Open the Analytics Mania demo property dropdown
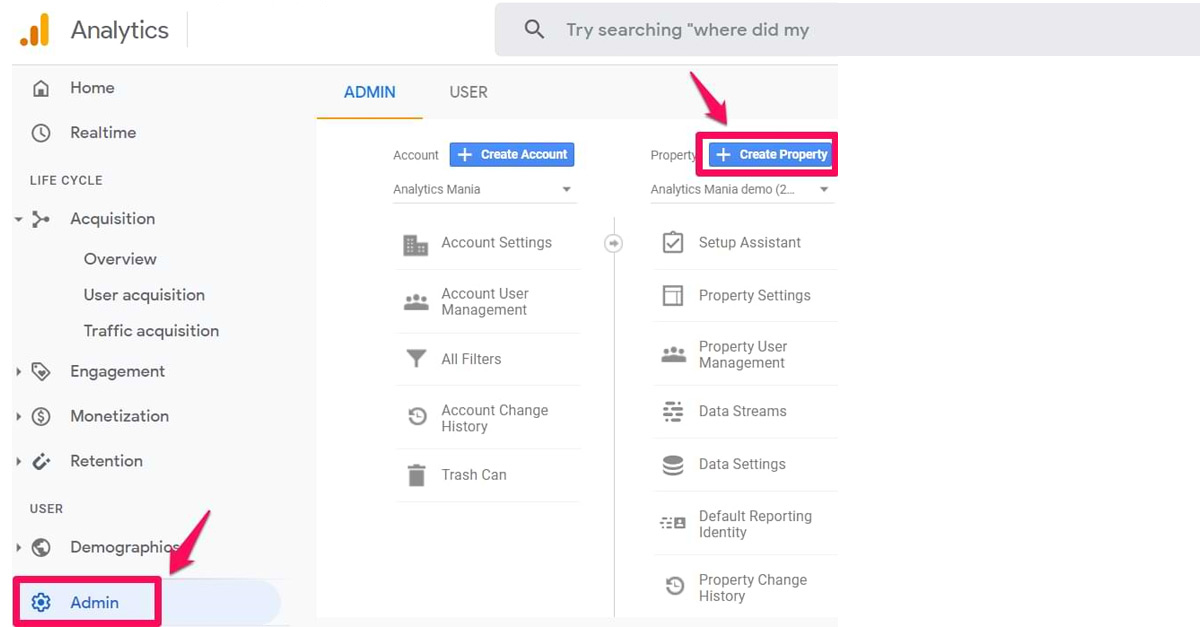Screen dimensions: 1200x627 point(742,189)
